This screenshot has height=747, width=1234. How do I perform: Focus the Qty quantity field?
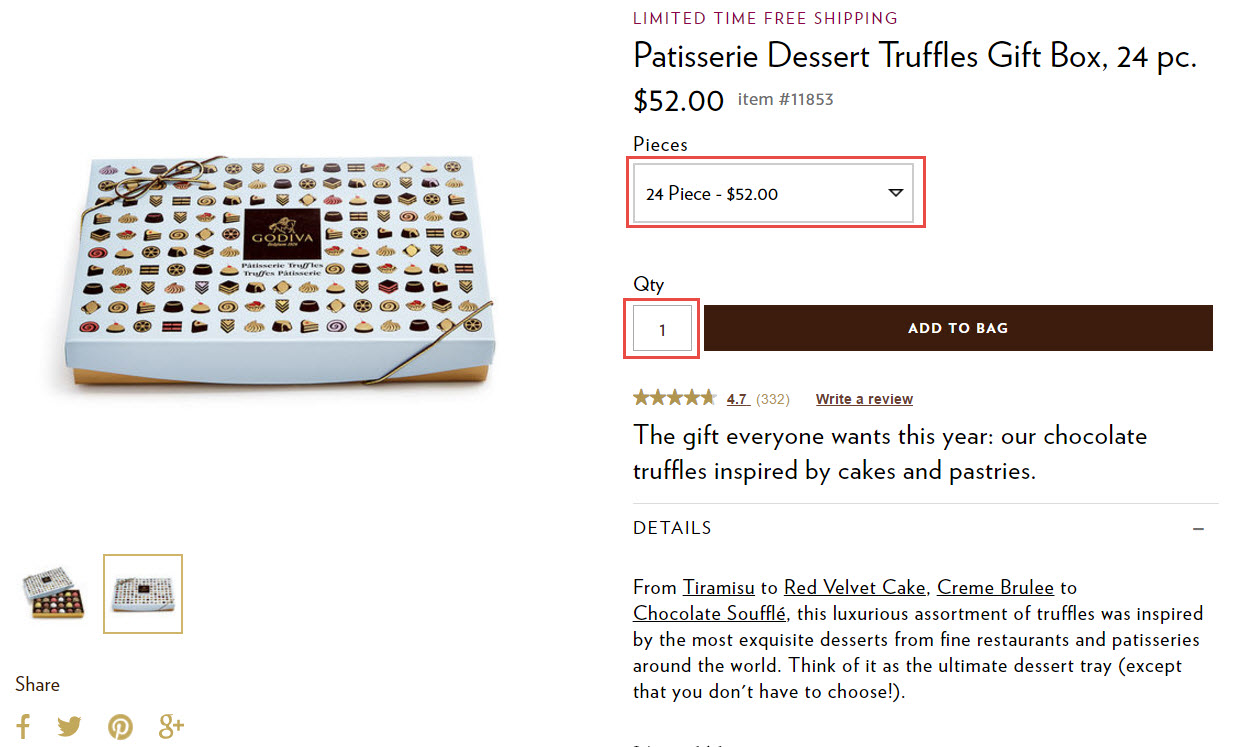(662, 329)
